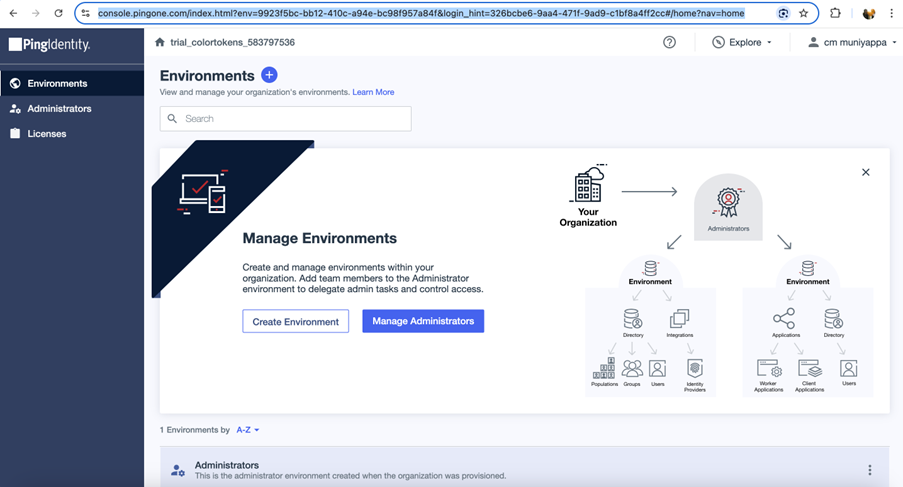This screenshot has height=487, width=903.
Task: Follow the Learn More link
Action: tap(373, 92)
